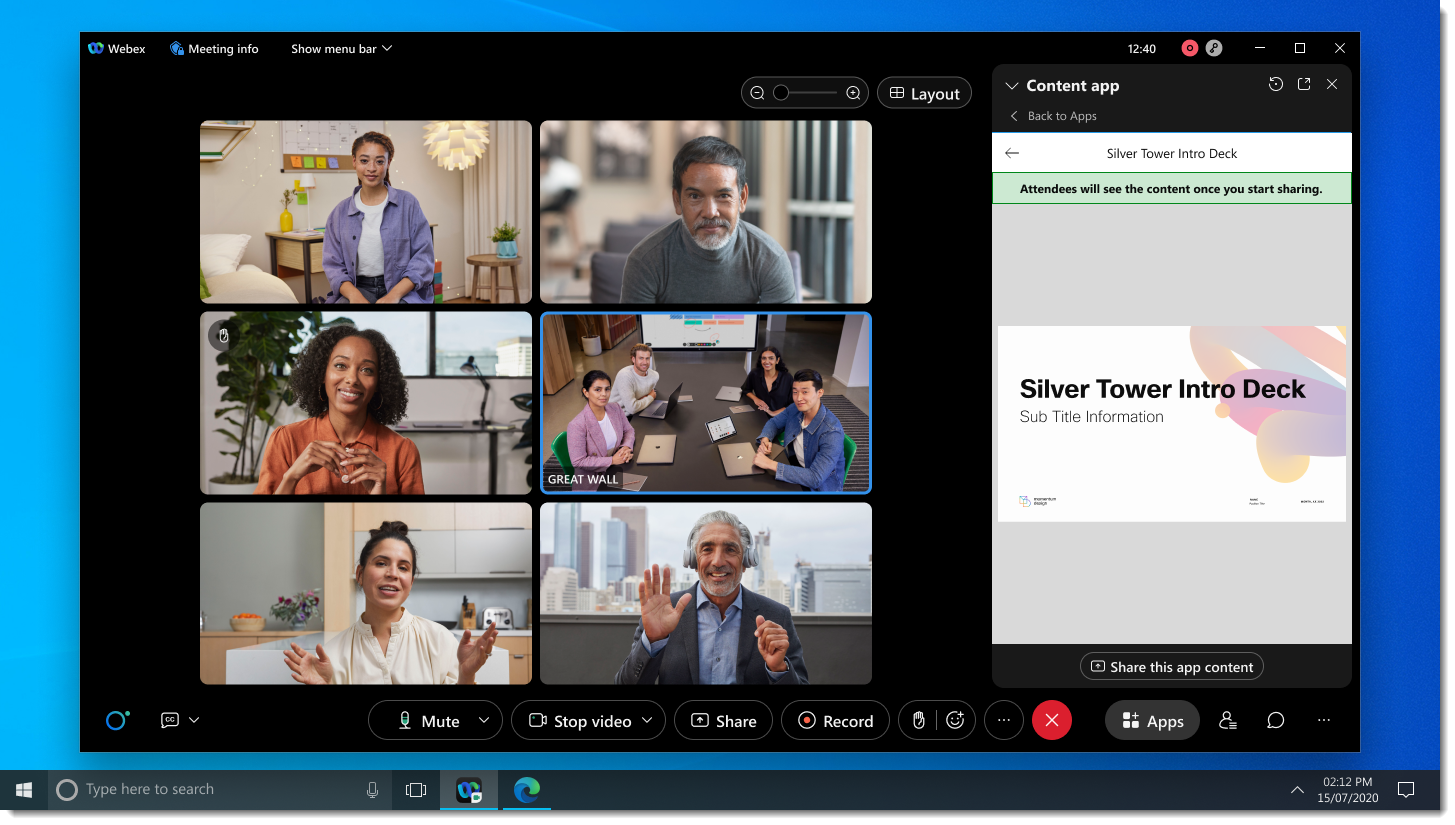Screen dimensions: 1455x825
Task: Open the Chat panel icon
Action: pos(1275,720)
